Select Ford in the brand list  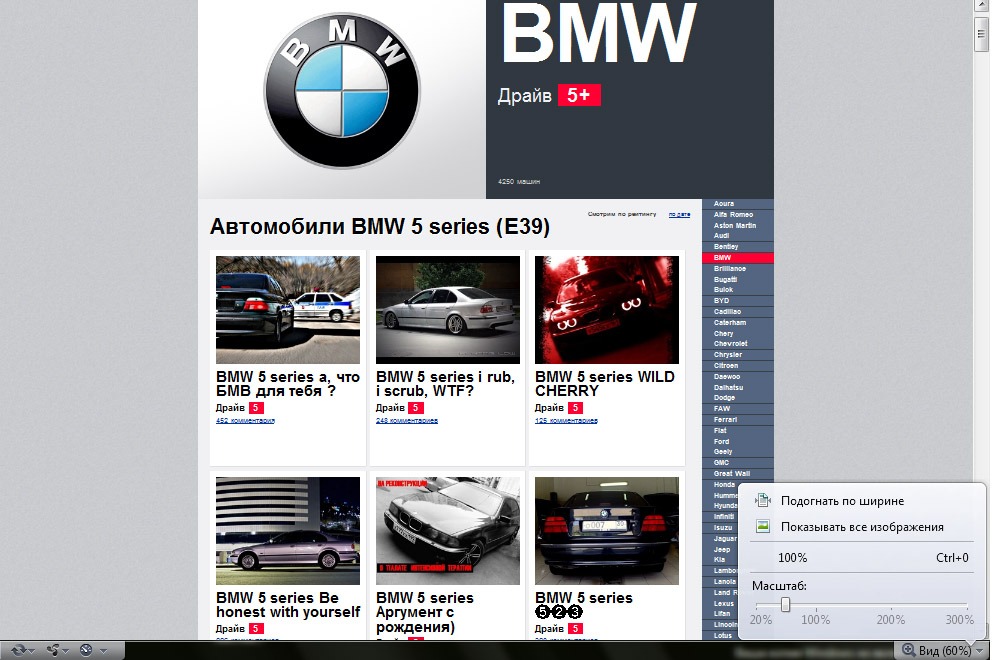(x=722, y=441)
